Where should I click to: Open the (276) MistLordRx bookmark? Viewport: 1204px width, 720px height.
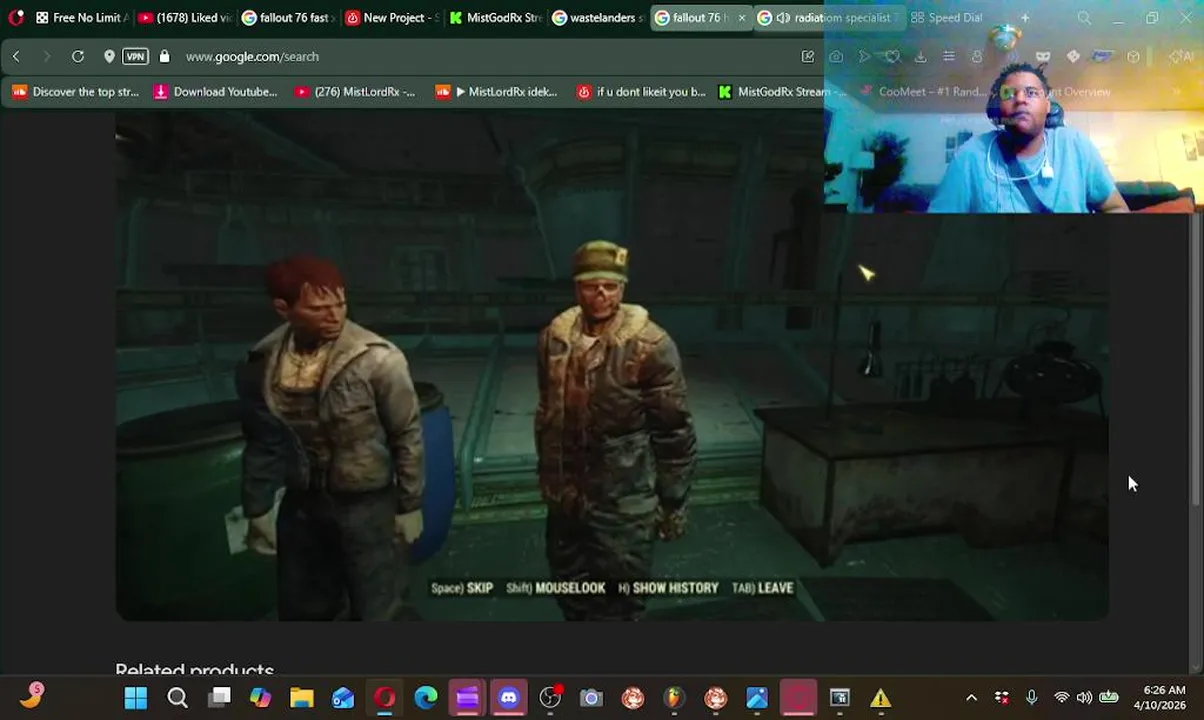pyautogui.click(x=355, y=92)
